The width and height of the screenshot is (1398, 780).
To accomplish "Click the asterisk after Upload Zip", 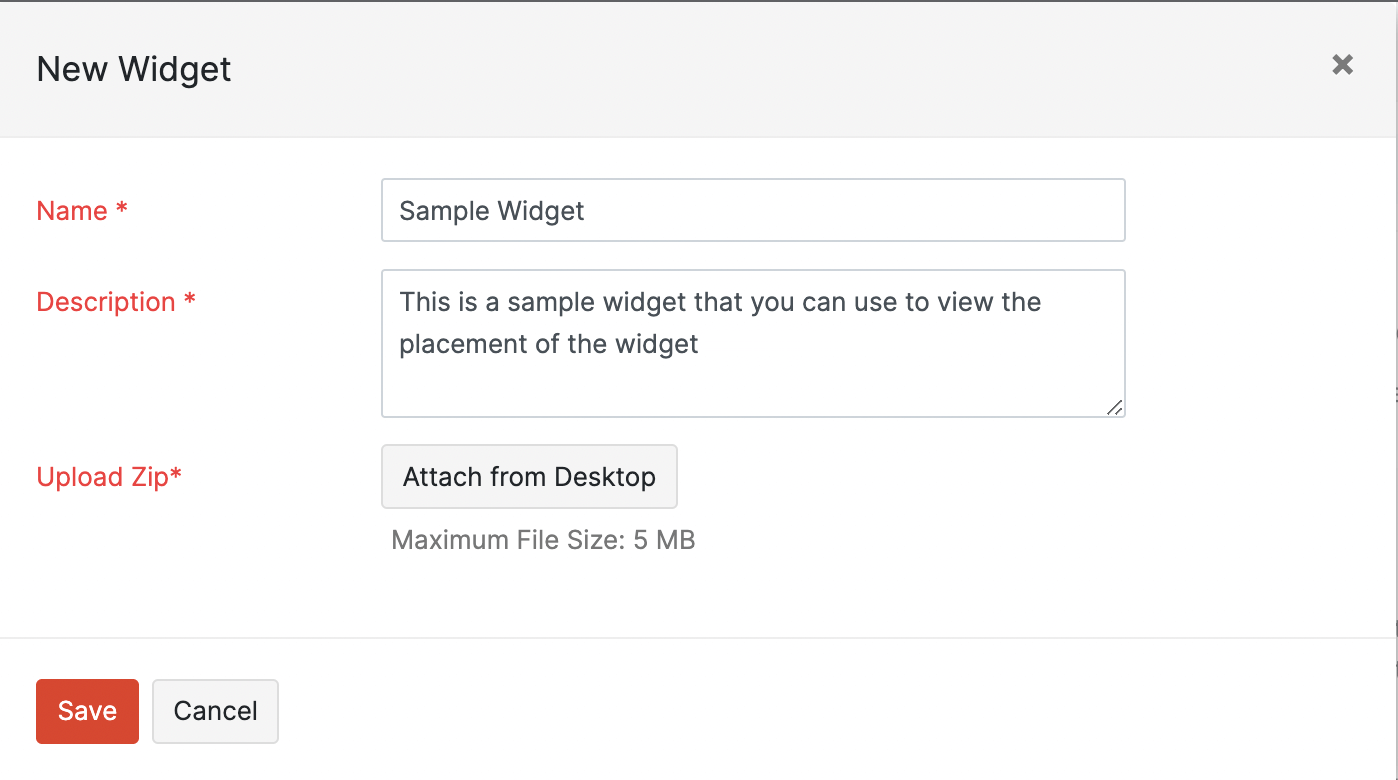I will pos(176,475).
